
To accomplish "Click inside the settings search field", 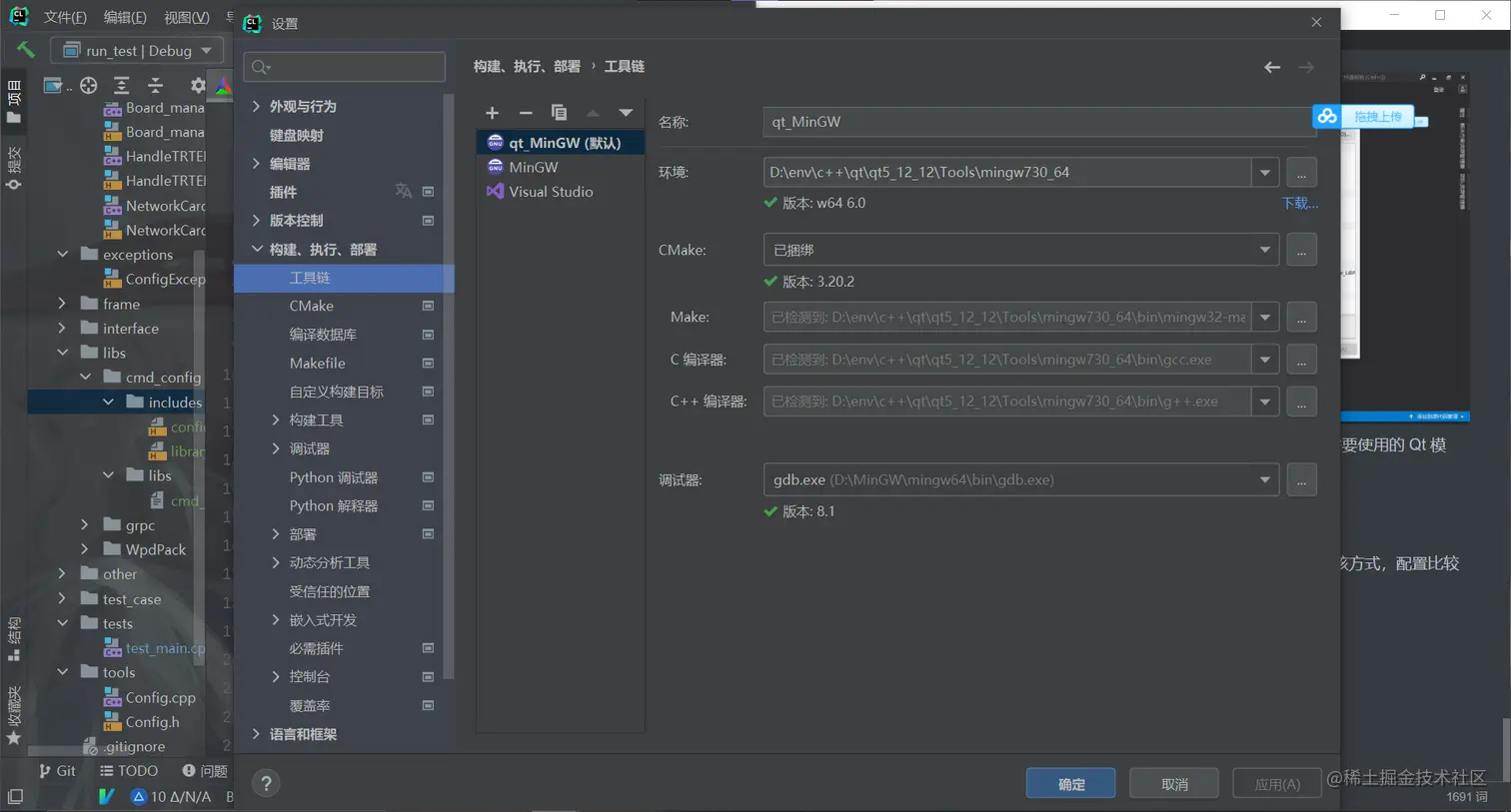I will pos(344,66).
